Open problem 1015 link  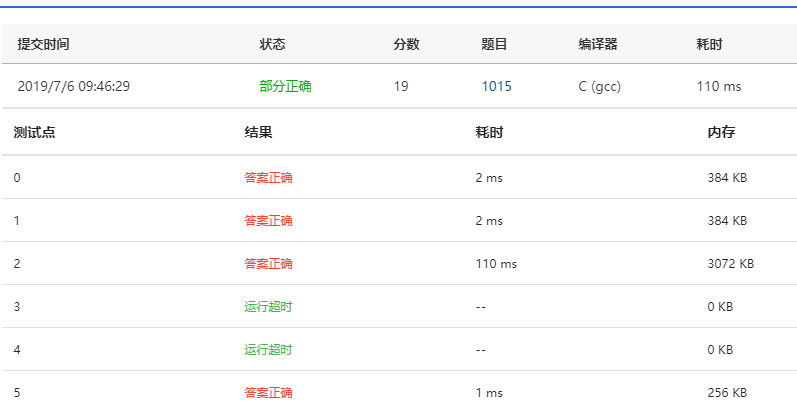point(496,86)
